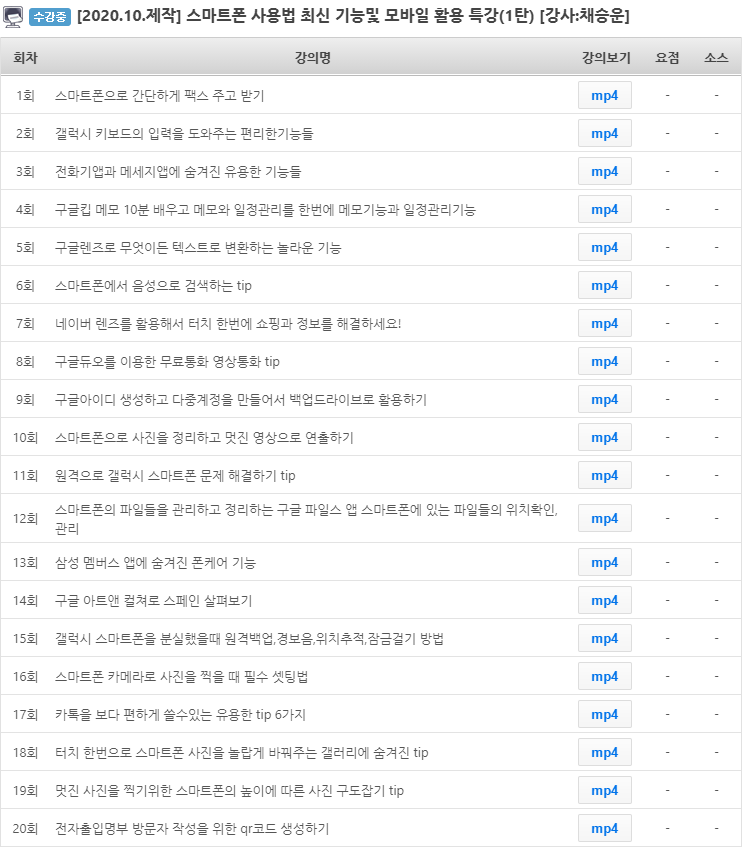Open mp4 for 15회 분실 원격백업 lecture

pos(605,638)
